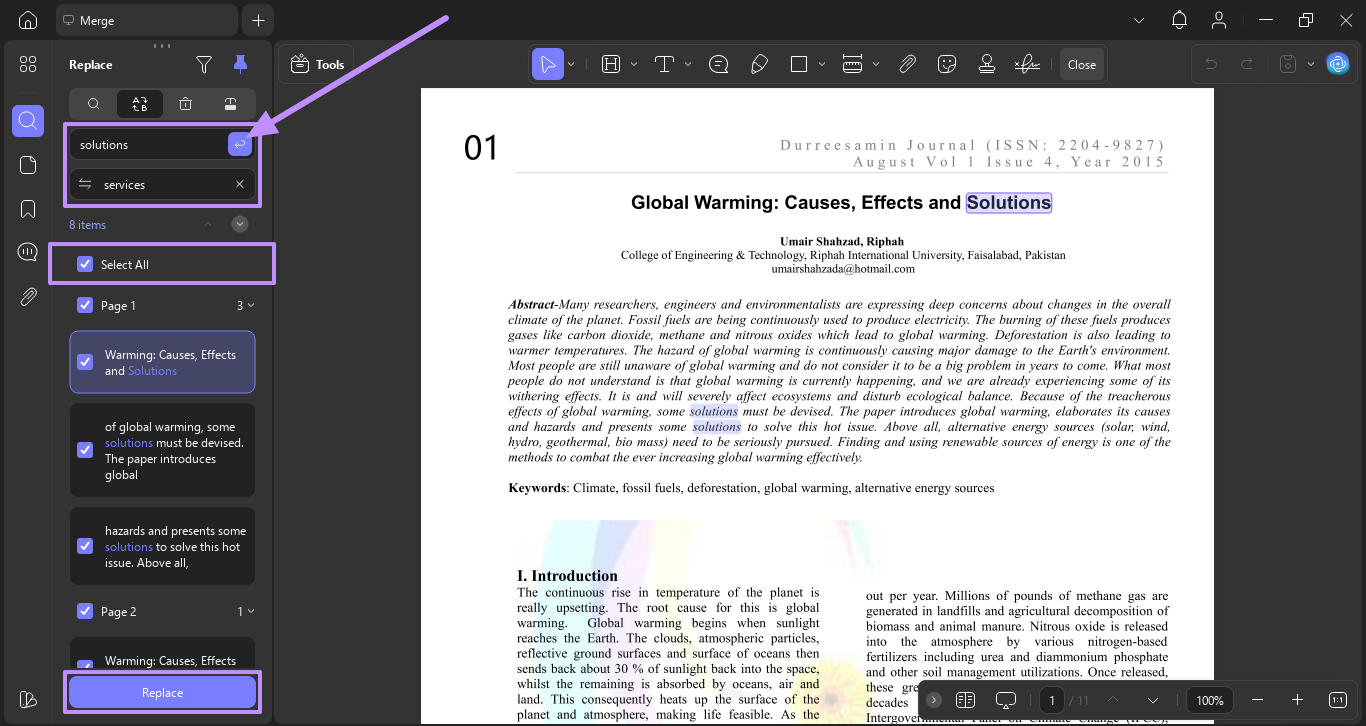Click the Close button in toolbar
This screenshot has height=726, width=1366.
pos(1082,64)
